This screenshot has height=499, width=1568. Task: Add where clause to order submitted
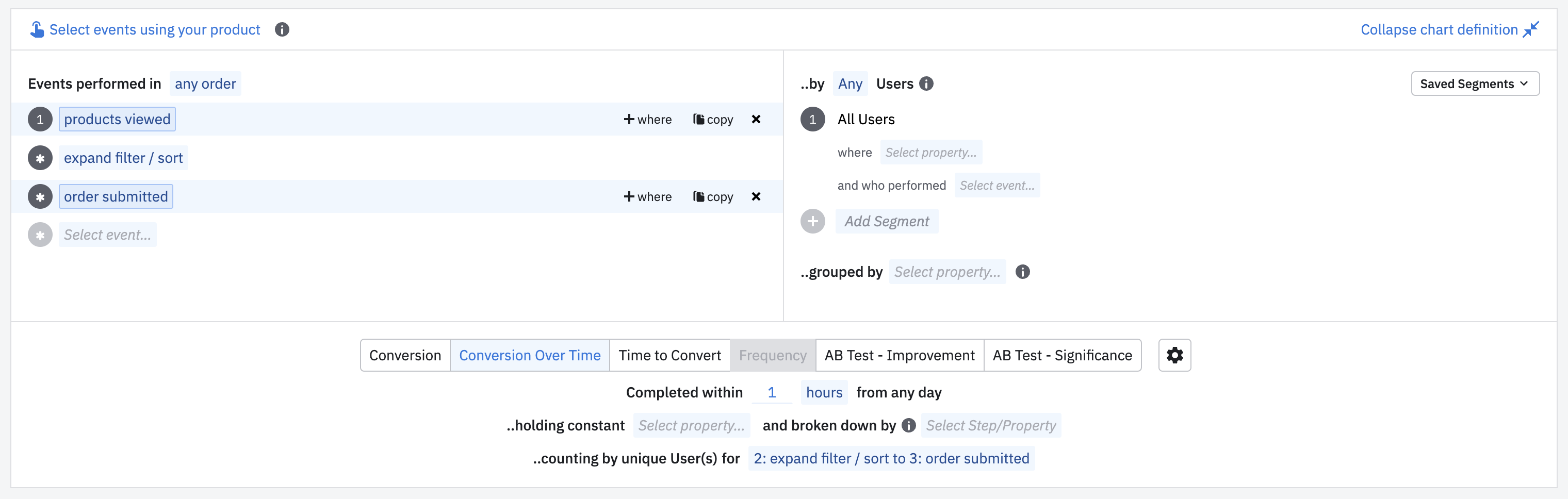click(x=648, y=196)
